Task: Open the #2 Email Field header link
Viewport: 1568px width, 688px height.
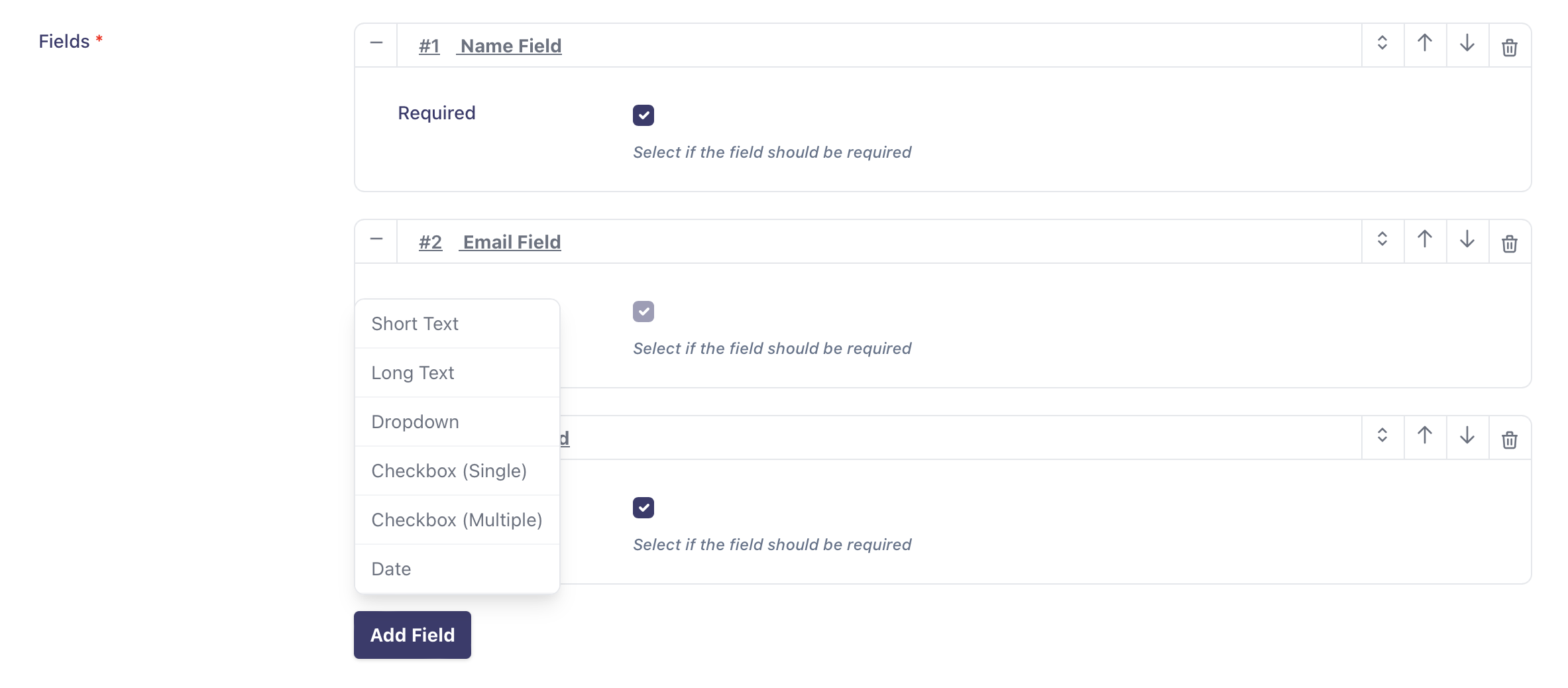Action: (x=490, y=242)
